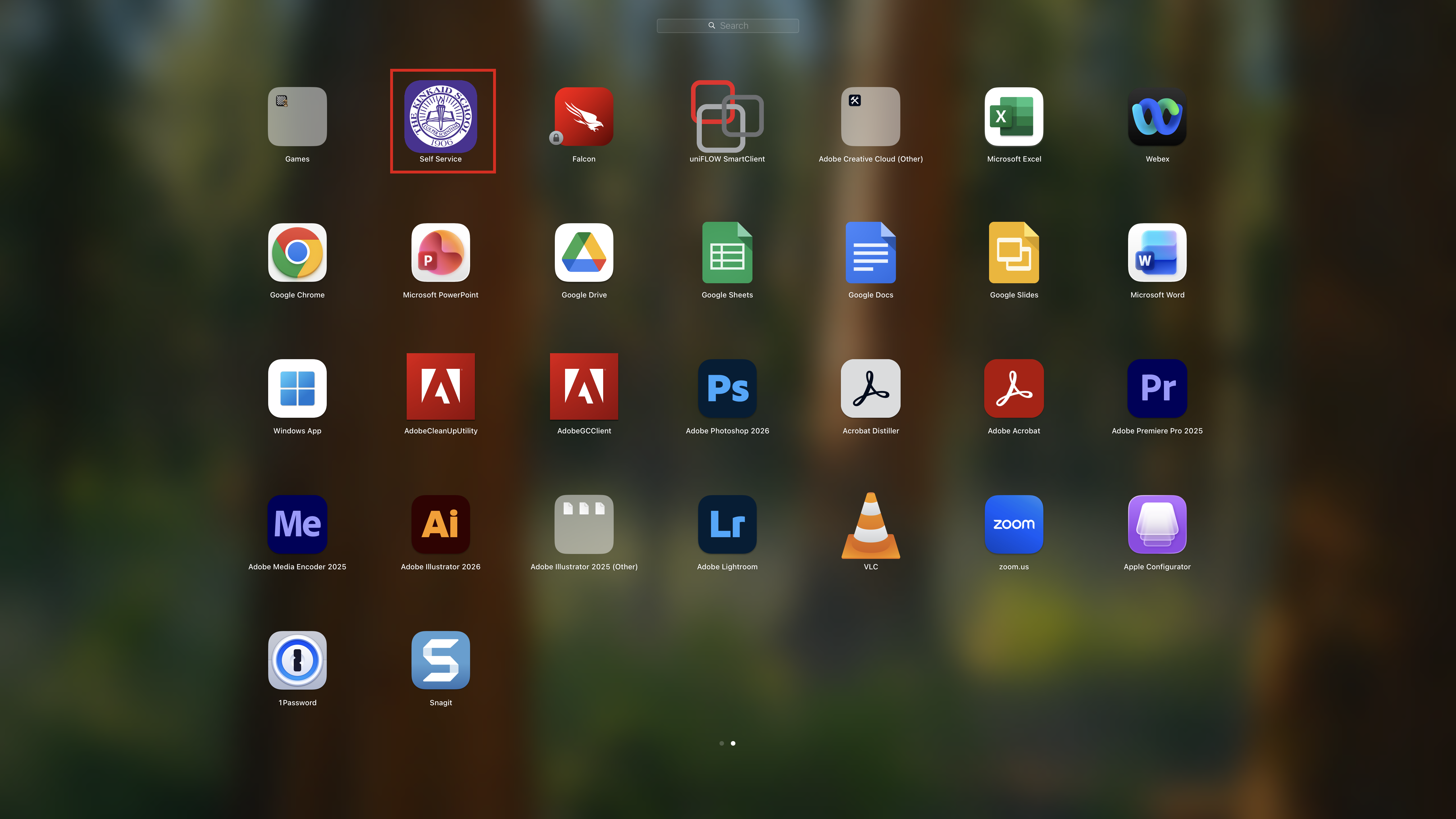Image resolution: width=1456 pixels, height=819 pixels.
Task: Launch the Falcon app
Action: coord(584,116)
